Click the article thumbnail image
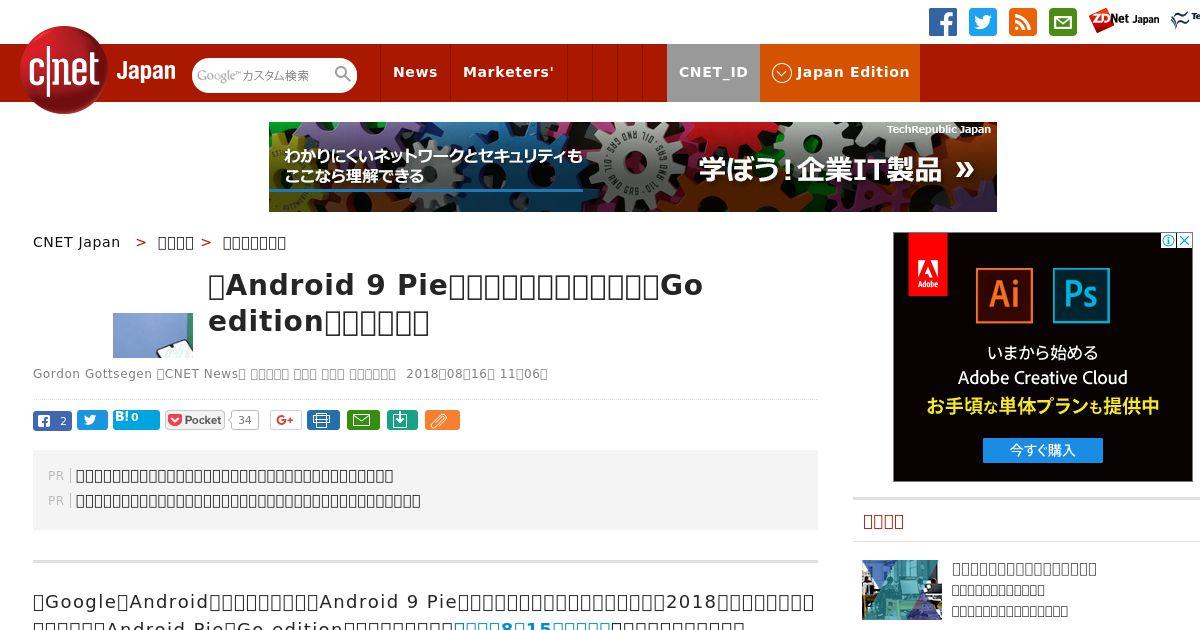1200x630 pixels. pos(152,335)
